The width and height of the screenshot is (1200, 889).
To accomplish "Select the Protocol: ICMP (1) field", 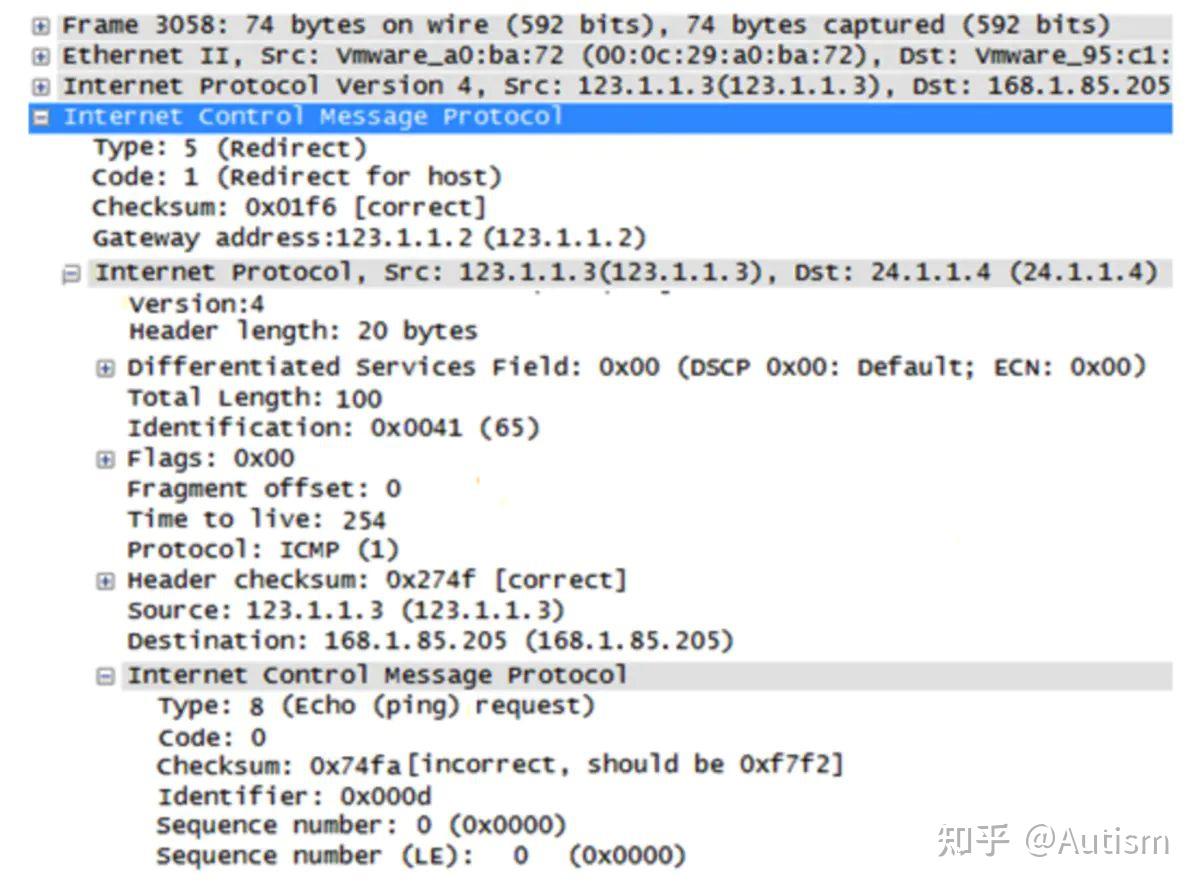I will click(x=262, y=550).
